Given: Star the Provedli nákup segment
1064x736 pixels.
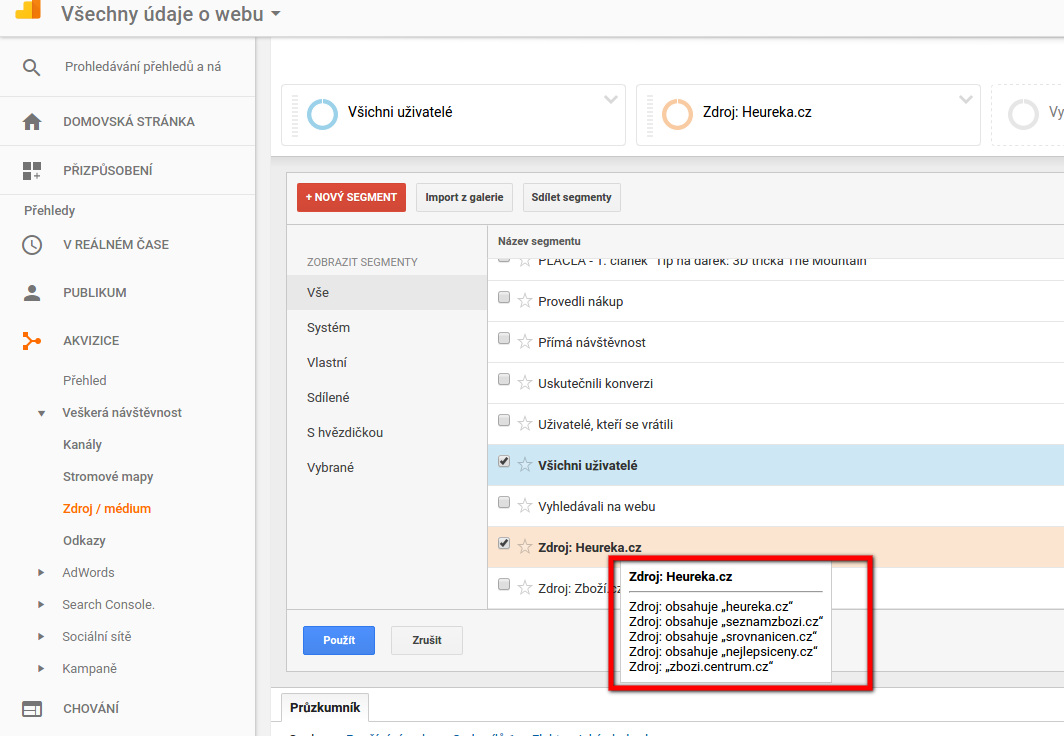Looking at the screenshot, I should 525,301.
